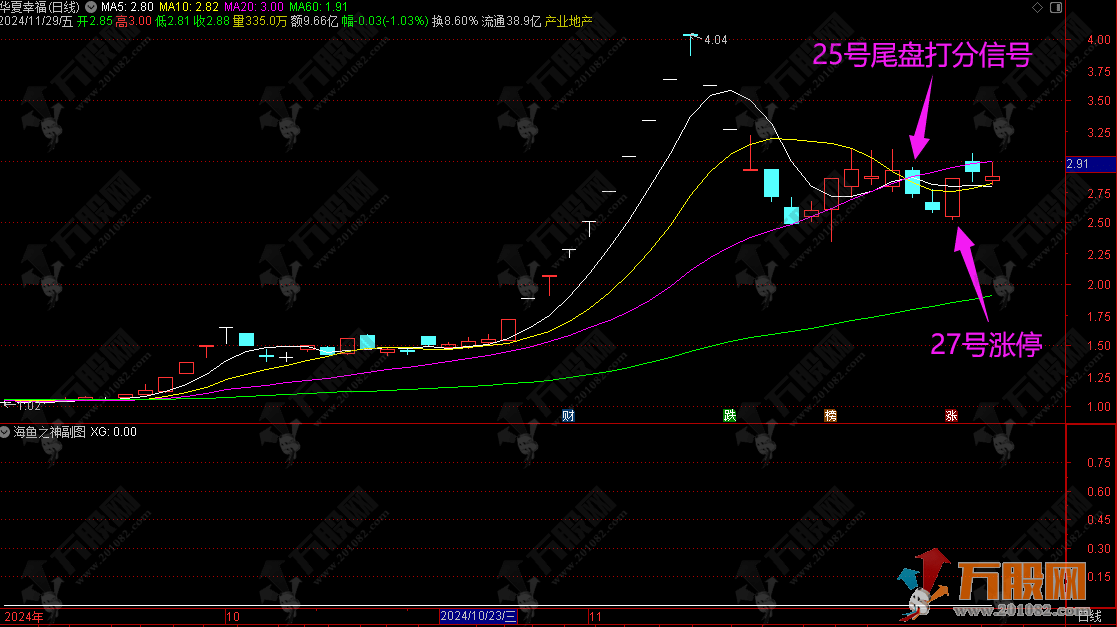Select the MA5 moving average label
This screenshot has width=1117, height=627.
click(x=128, y=7)
